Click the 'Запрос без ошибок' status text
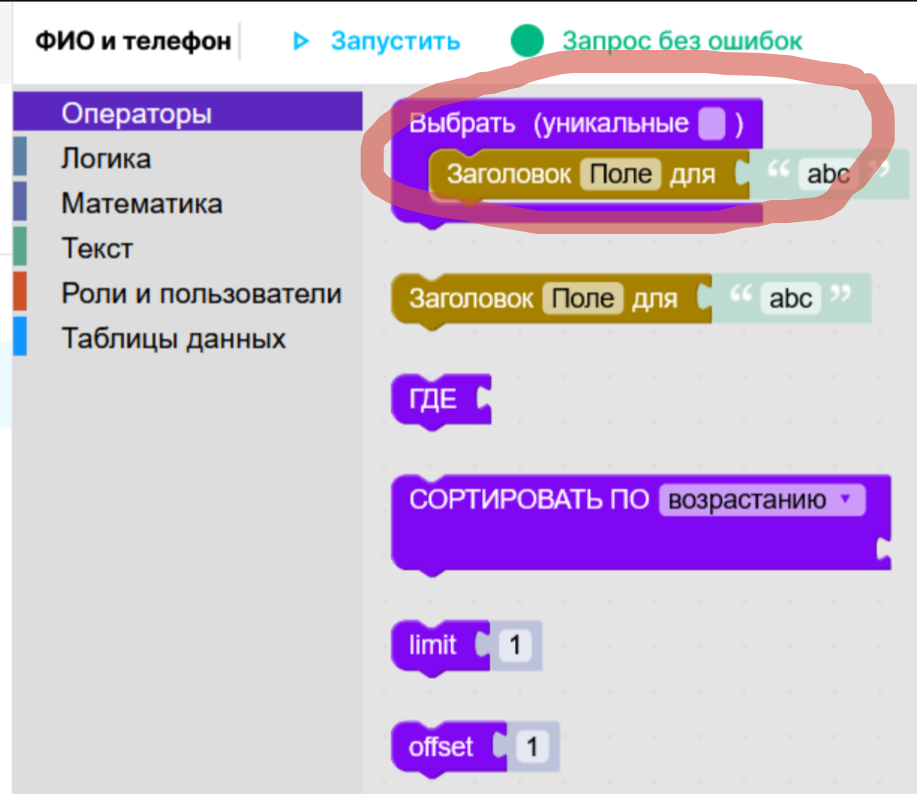This screenshot has height=794, width=917. pyautogui.click(x=681, y=41)
